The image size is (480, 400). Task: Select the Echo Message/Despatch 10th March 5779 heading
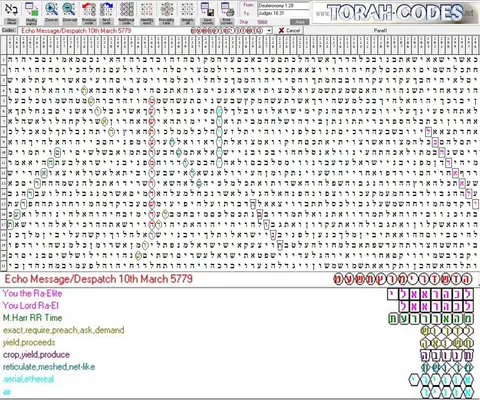tap(99, 279)
